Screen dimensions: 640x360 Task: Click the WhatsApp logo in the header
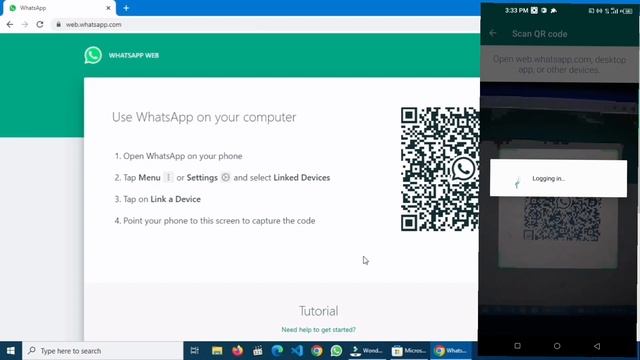(x=93, y=55)
